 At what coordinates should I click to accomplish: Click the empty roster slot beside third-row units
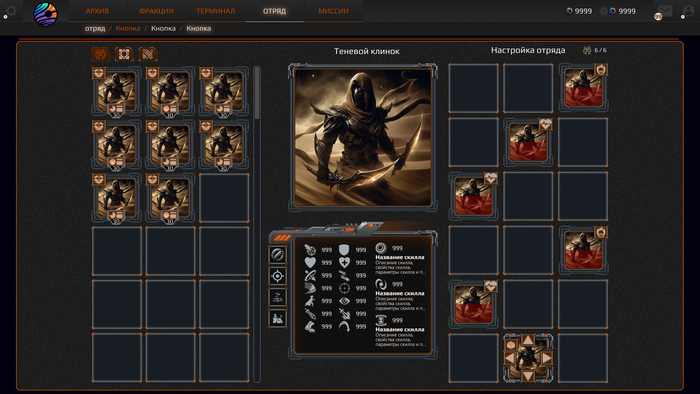[224, 198]
